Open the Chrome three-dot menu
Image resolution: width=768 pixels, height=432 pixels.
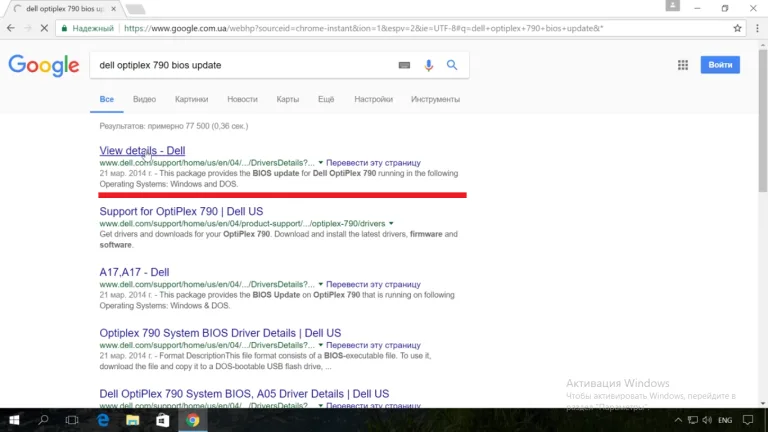[757, 28]
